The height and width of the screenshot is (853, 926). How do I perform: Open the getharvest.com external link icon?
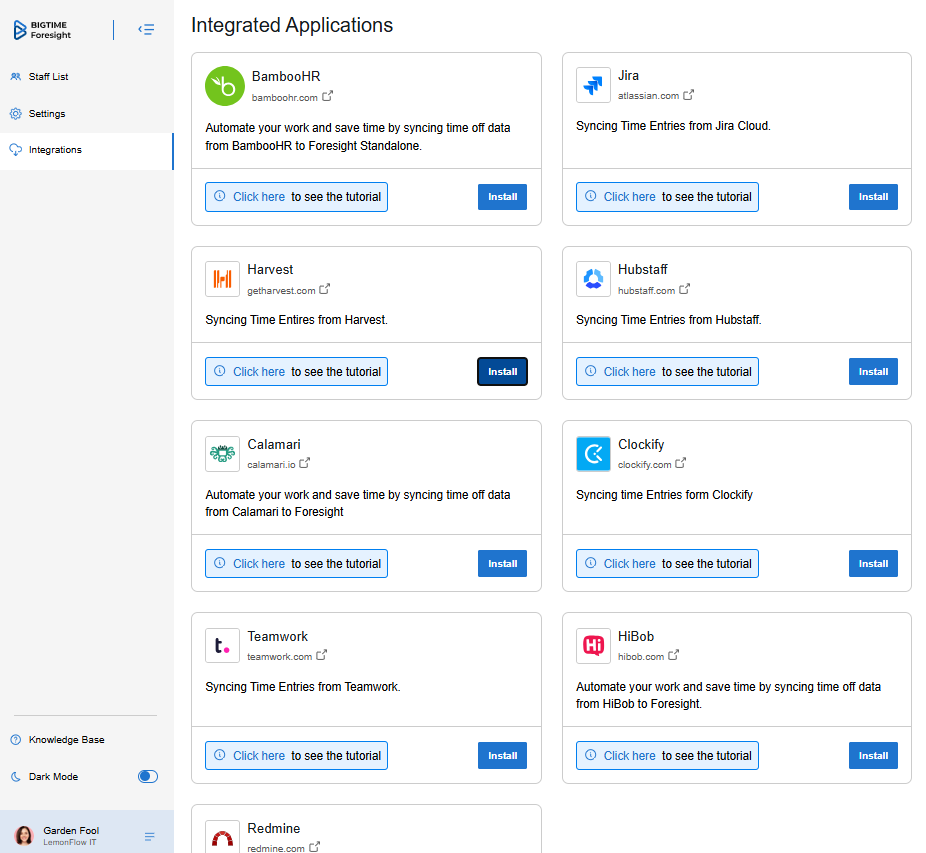coord(325,289)
